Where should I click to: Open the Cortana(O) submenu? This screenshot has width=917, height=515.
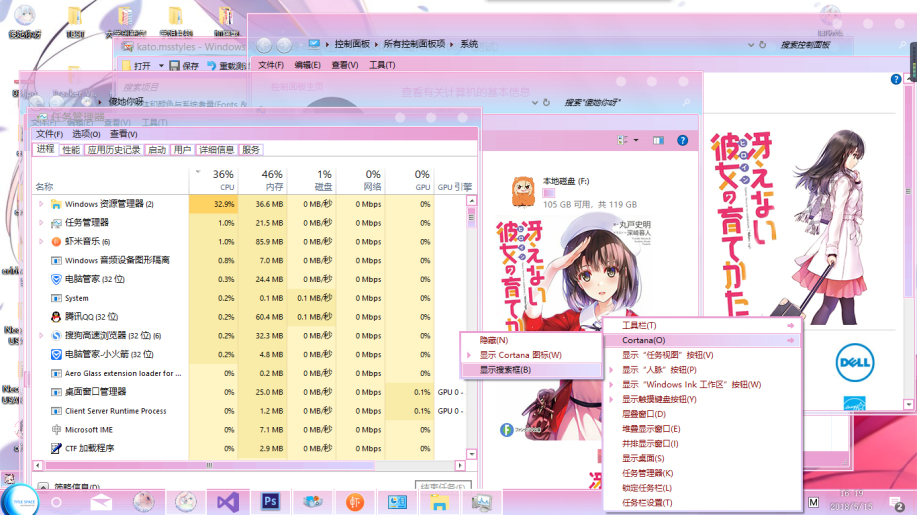[x=702, y=340]
